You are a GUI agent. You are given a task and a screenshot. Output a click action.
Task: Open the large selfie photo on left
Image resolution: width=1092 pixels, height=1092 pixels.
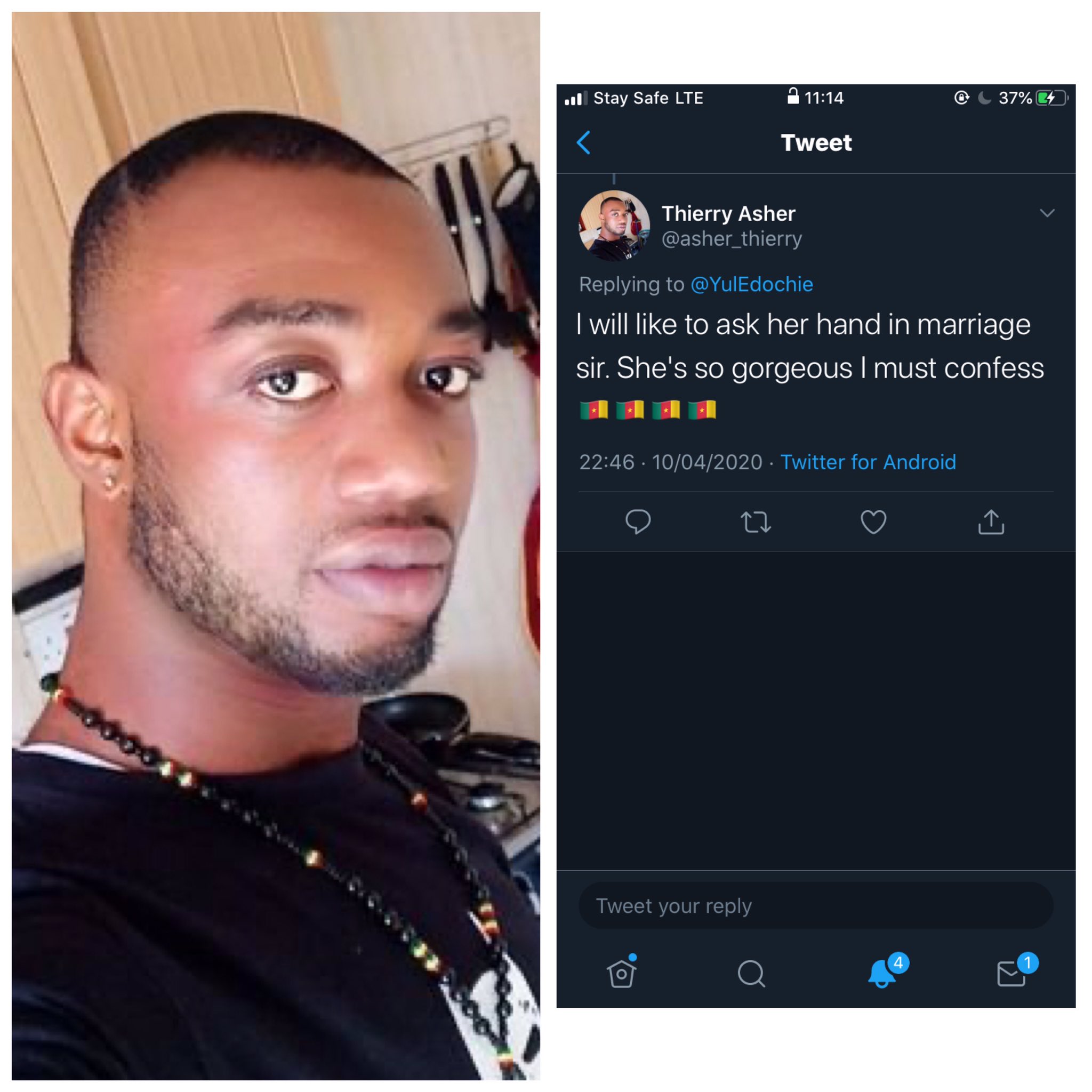click(x=276, y=546)
